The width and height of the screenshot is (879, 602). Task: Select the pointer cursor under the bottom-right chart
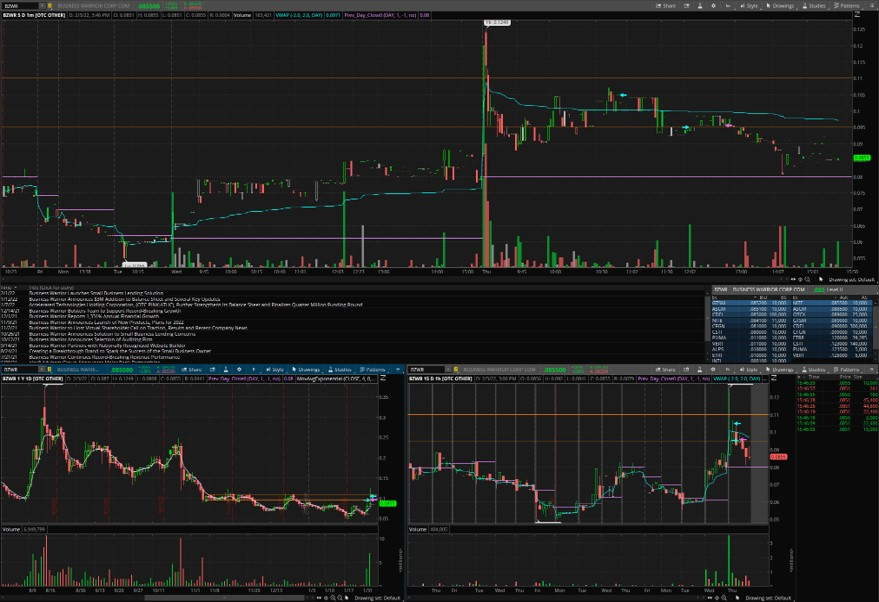click(737, 598)
